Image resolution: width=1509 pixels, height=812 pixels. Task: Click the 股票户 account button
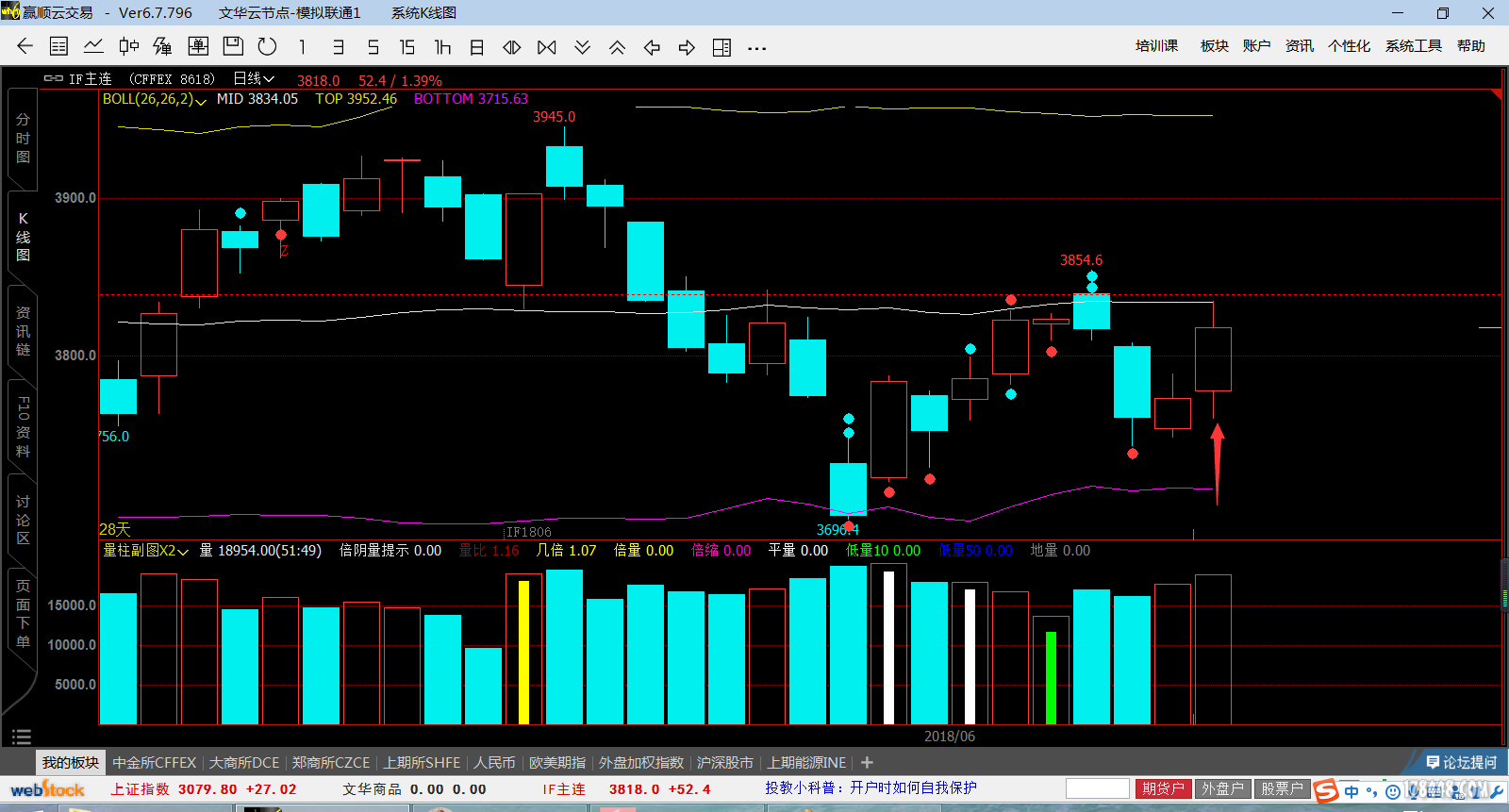pyautogui.click(x=1282, y=788)
